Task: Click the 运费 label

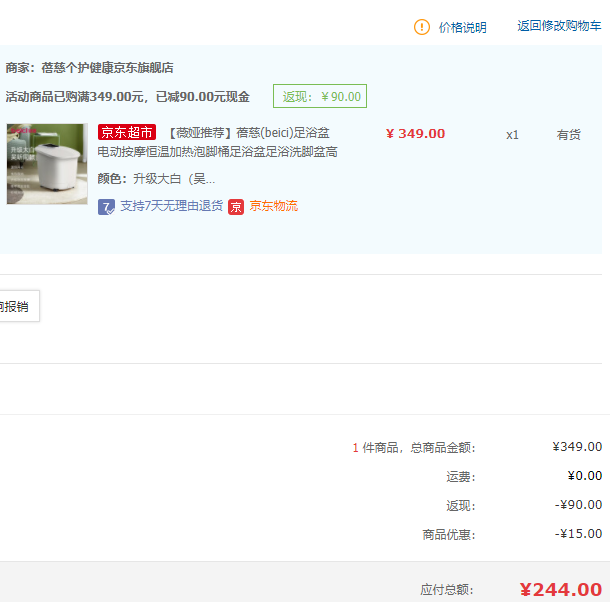Action: click(x=461, y=477)
